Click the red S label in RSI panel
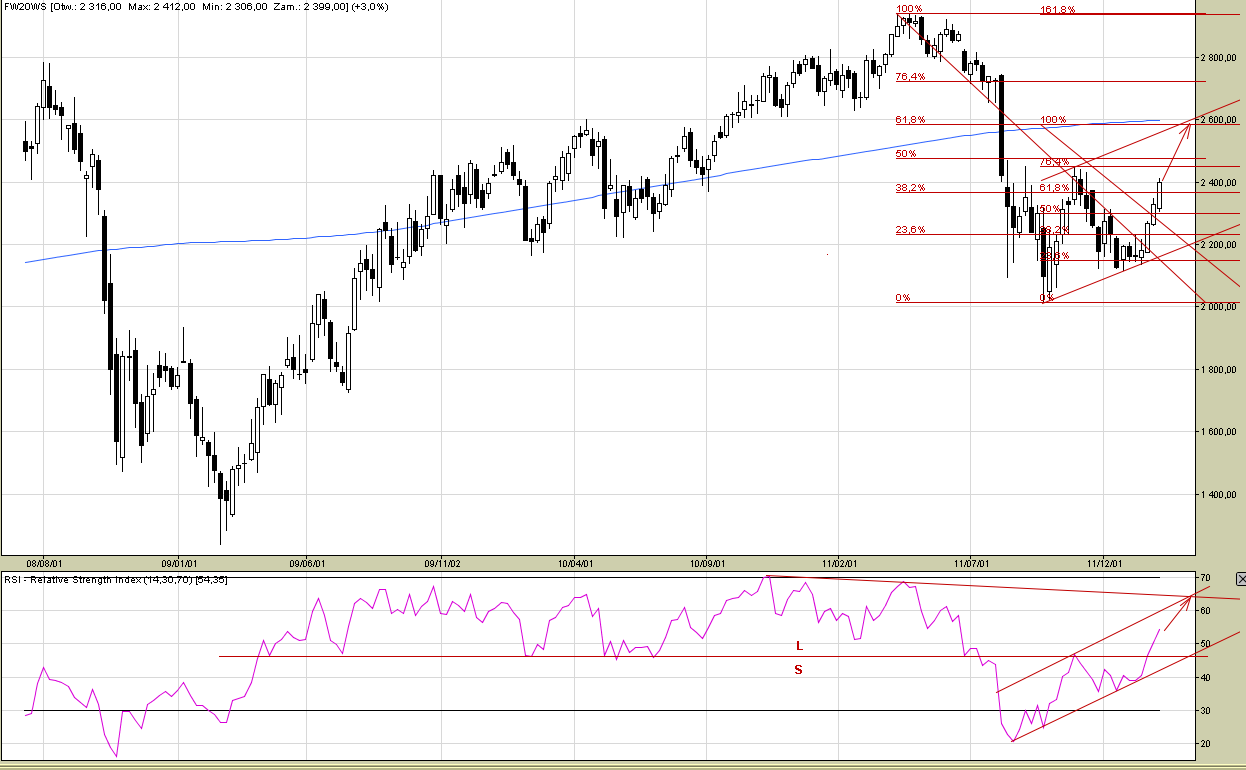The image size is (1246, 770). (798, 670)
